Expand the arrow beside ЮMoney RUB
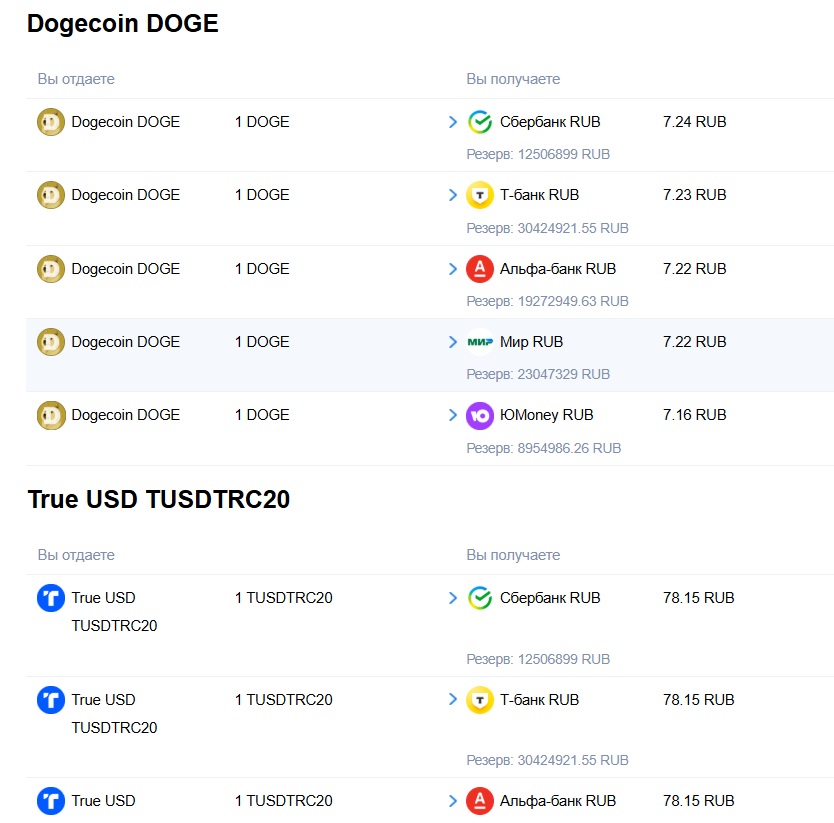834x823 pixels. click(453, 414)
